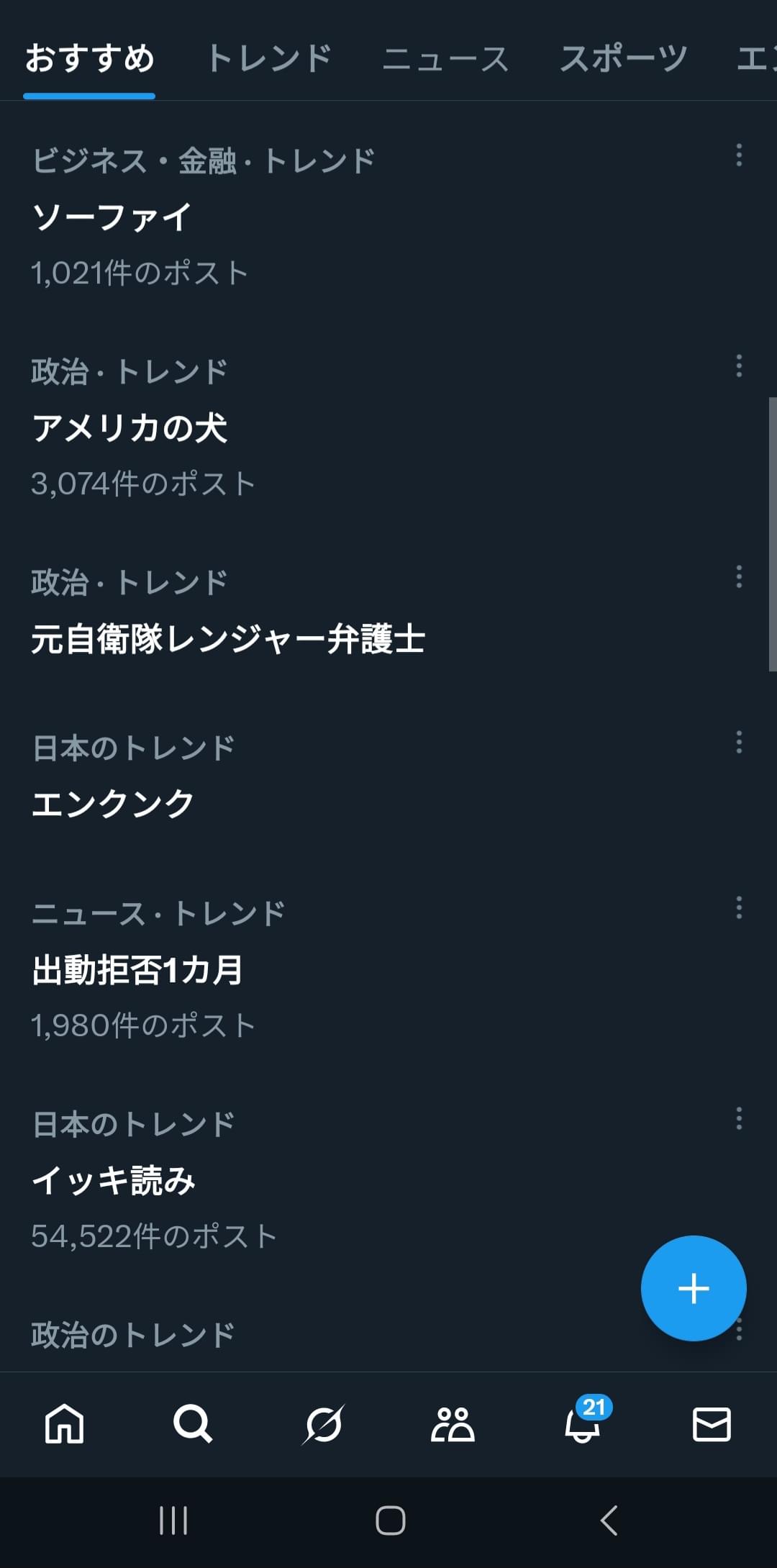Switch to the スポーツ tab
This screenshot has width=777, height=1568.
pos(623,58)
